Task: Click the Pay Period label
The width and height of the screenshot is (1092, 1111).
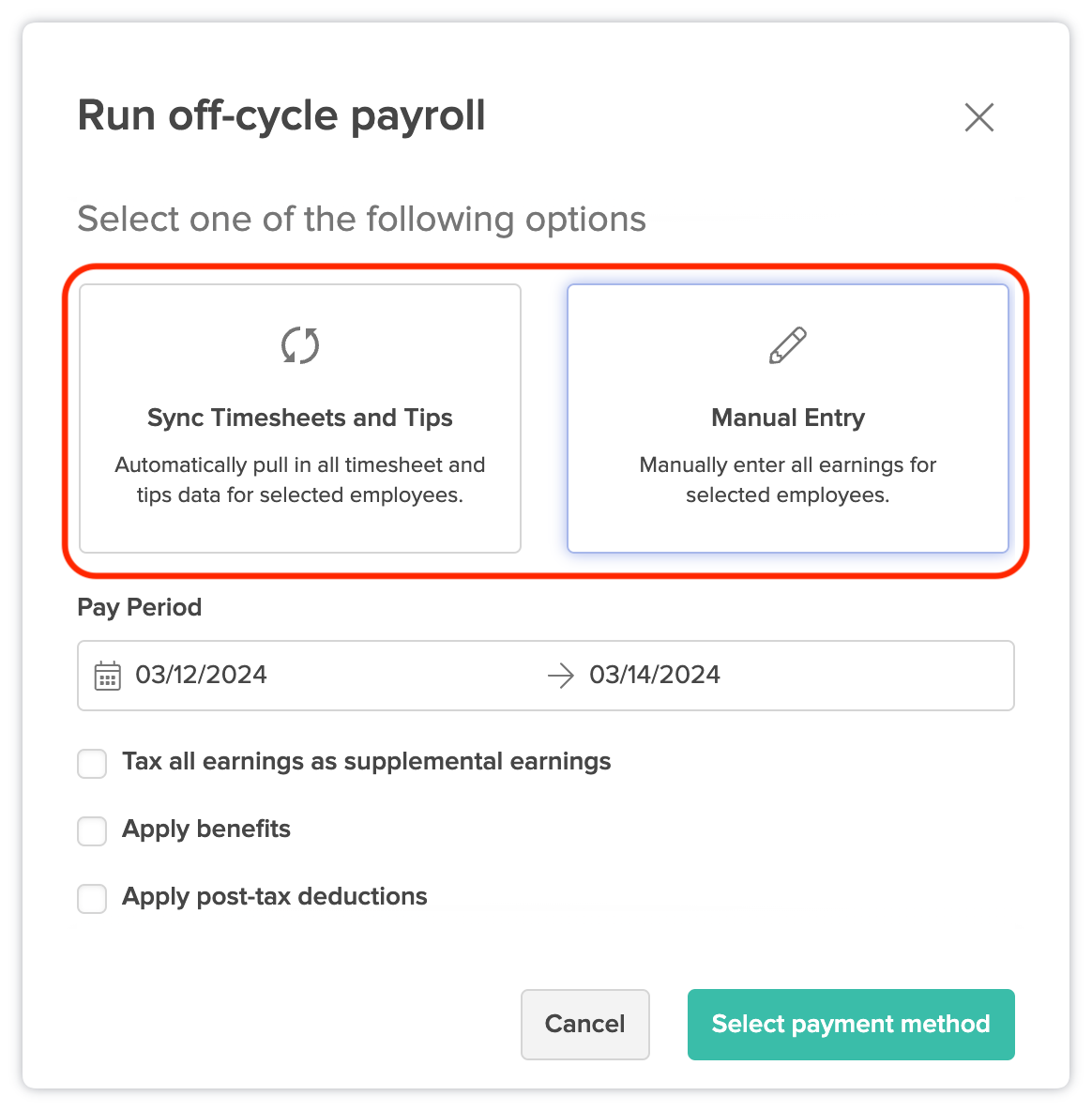Action: tap(139, 607)
